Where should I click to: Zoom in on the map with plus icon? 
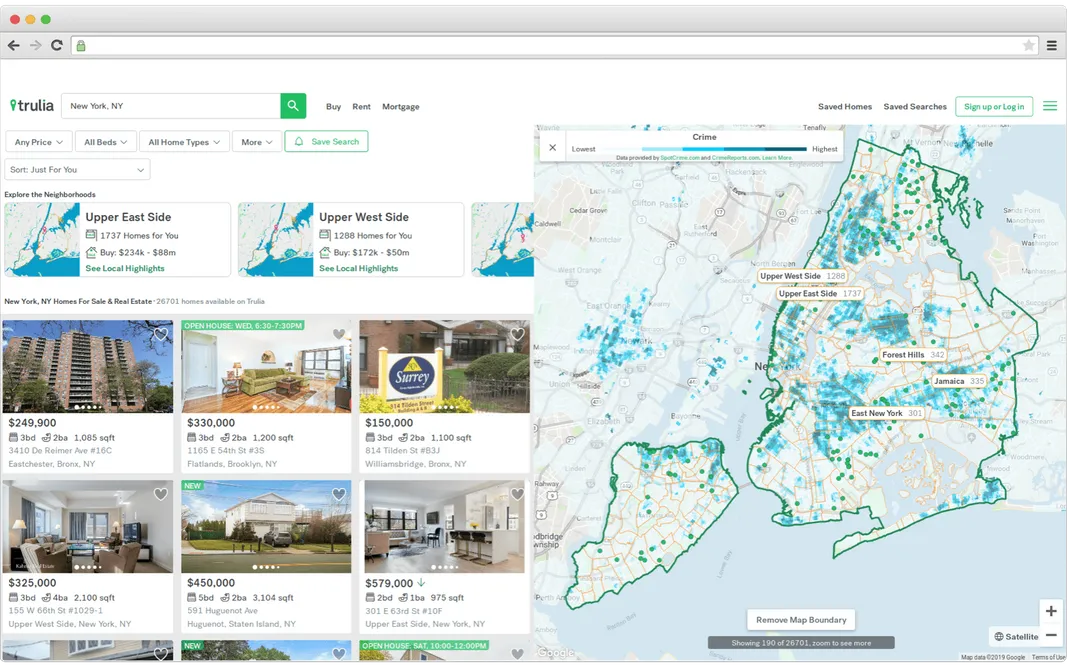(x=1051, y=610)
